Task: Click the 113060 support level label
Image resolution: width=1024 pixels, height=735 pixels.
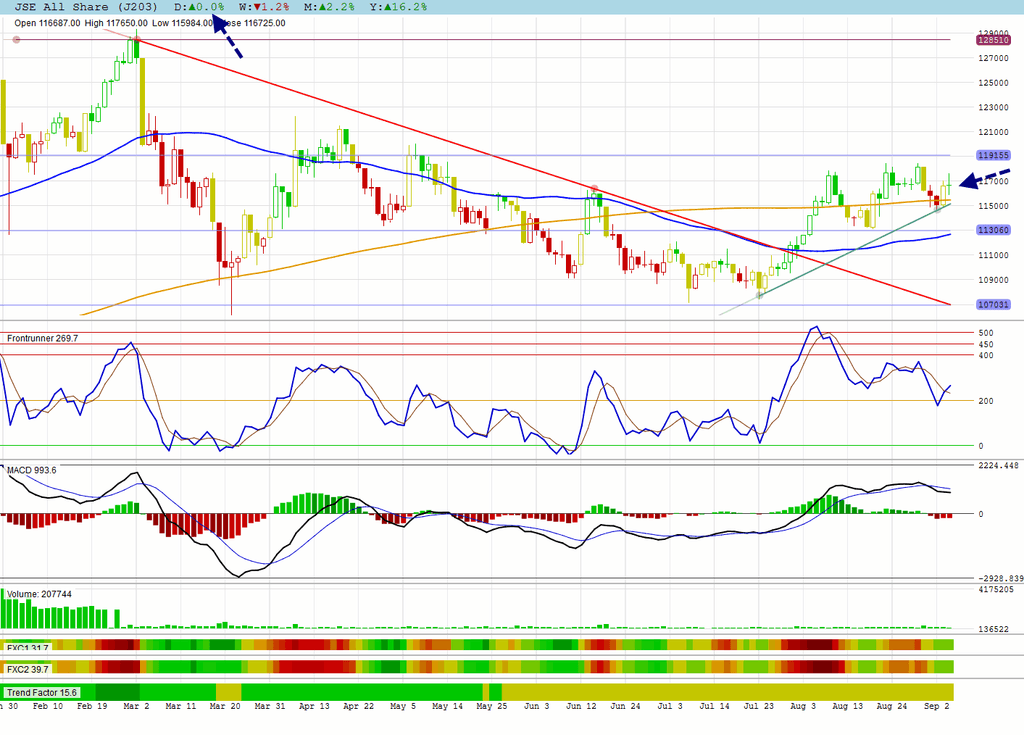Action: click(x=993, y=230)
